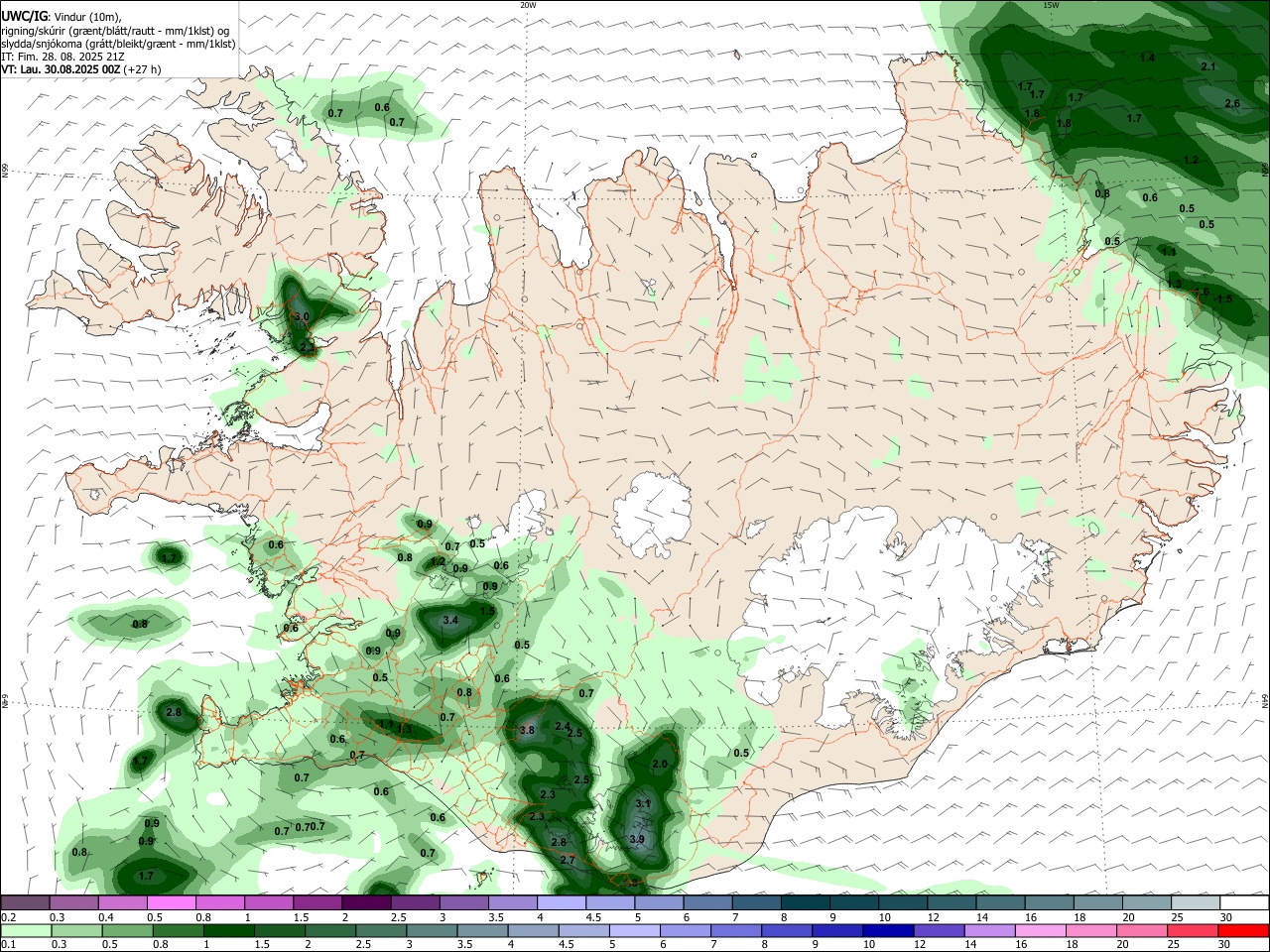Click the '15W' longitude label at top

(1051, 5)
